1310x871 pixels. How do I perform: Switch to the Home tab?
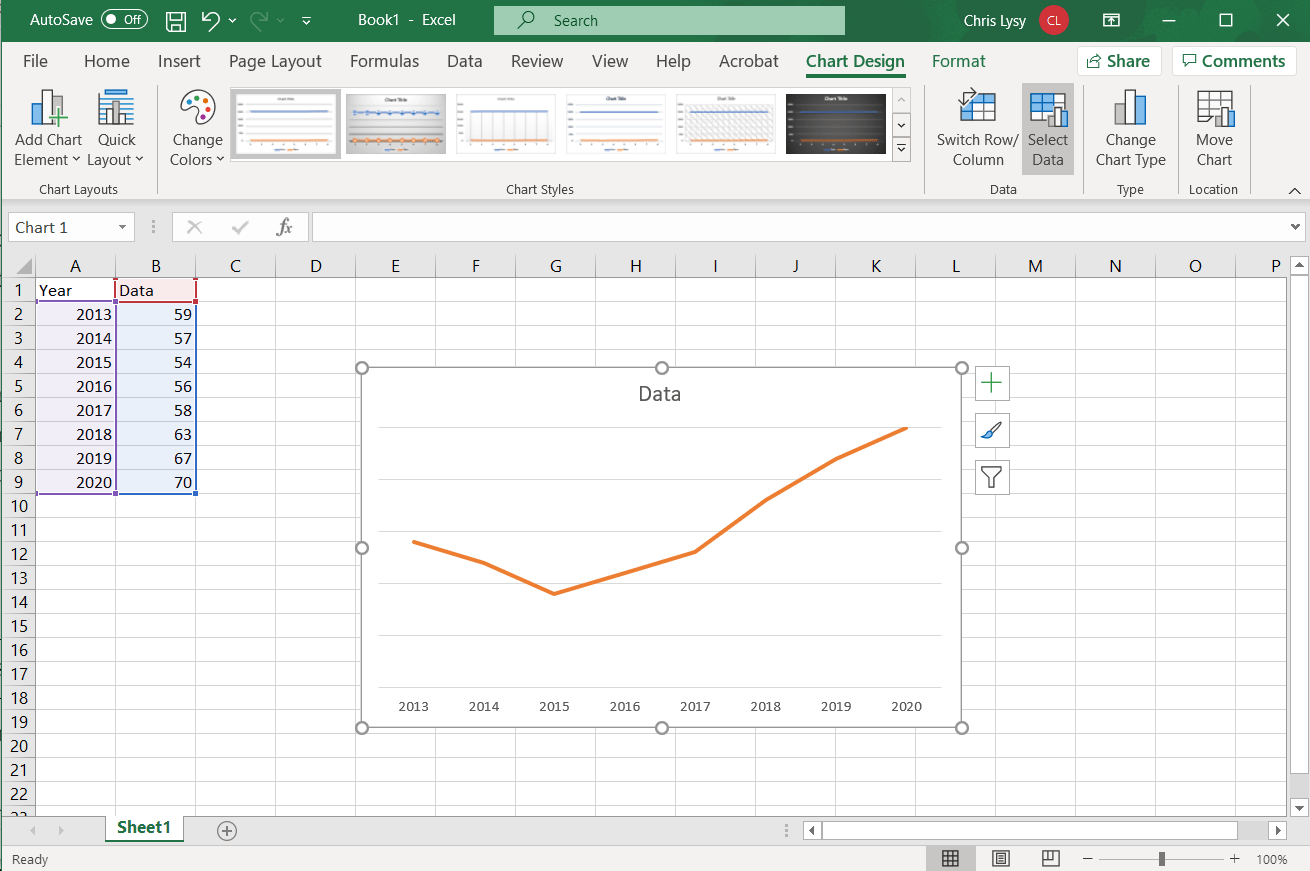click(107, 61)
